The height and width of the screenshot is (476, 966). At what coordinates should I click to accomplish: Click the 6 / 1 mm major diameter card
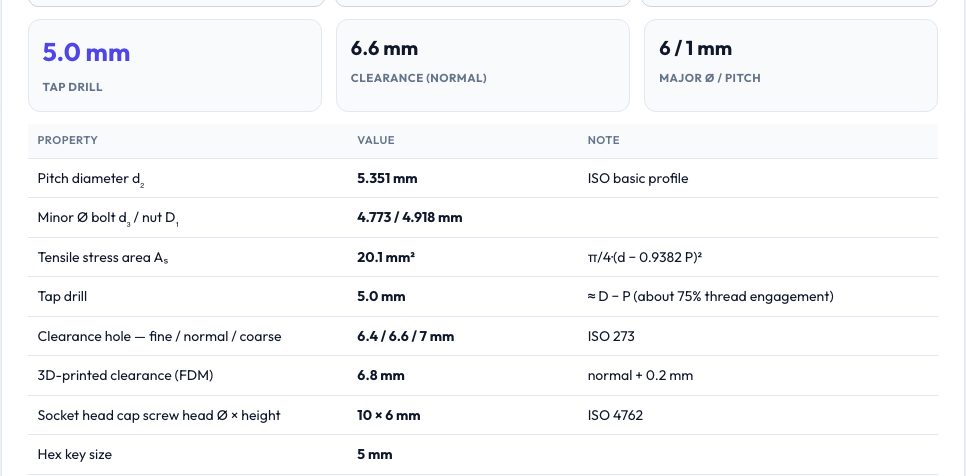coord(790,65)
